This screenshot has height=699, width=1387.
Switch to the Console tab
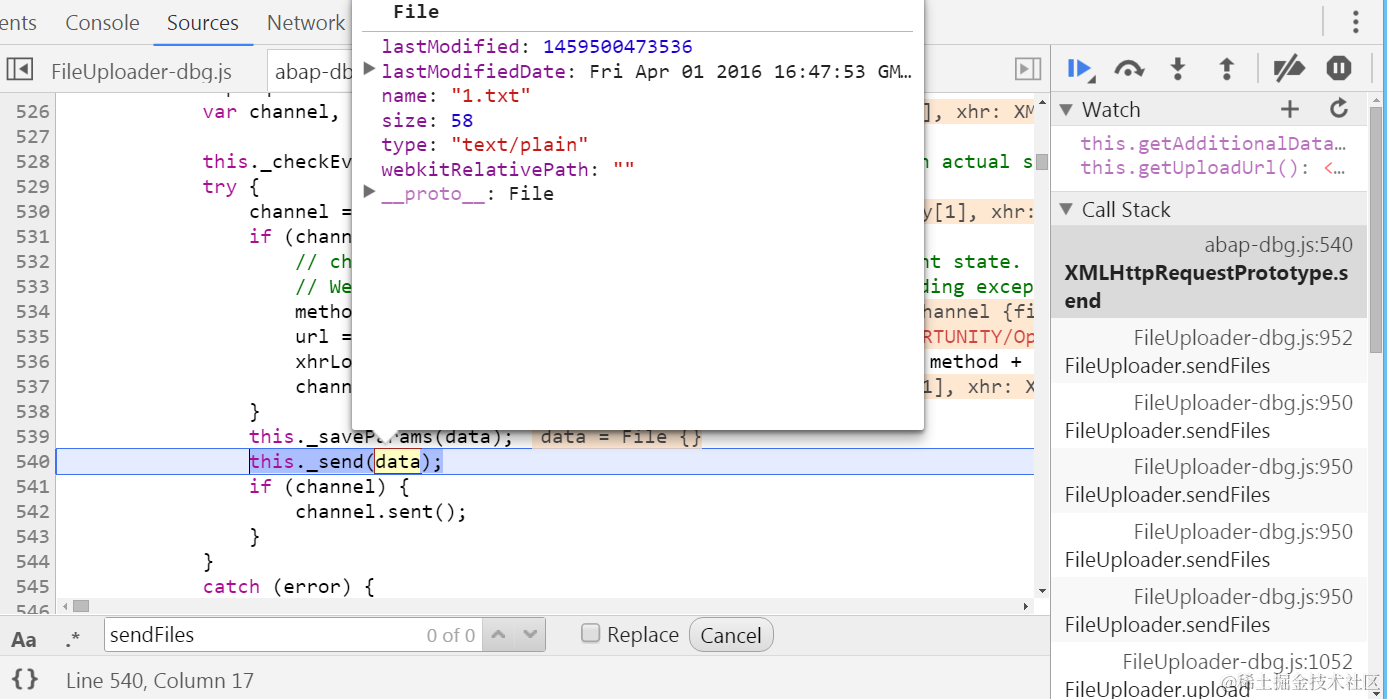pos(102,22)
